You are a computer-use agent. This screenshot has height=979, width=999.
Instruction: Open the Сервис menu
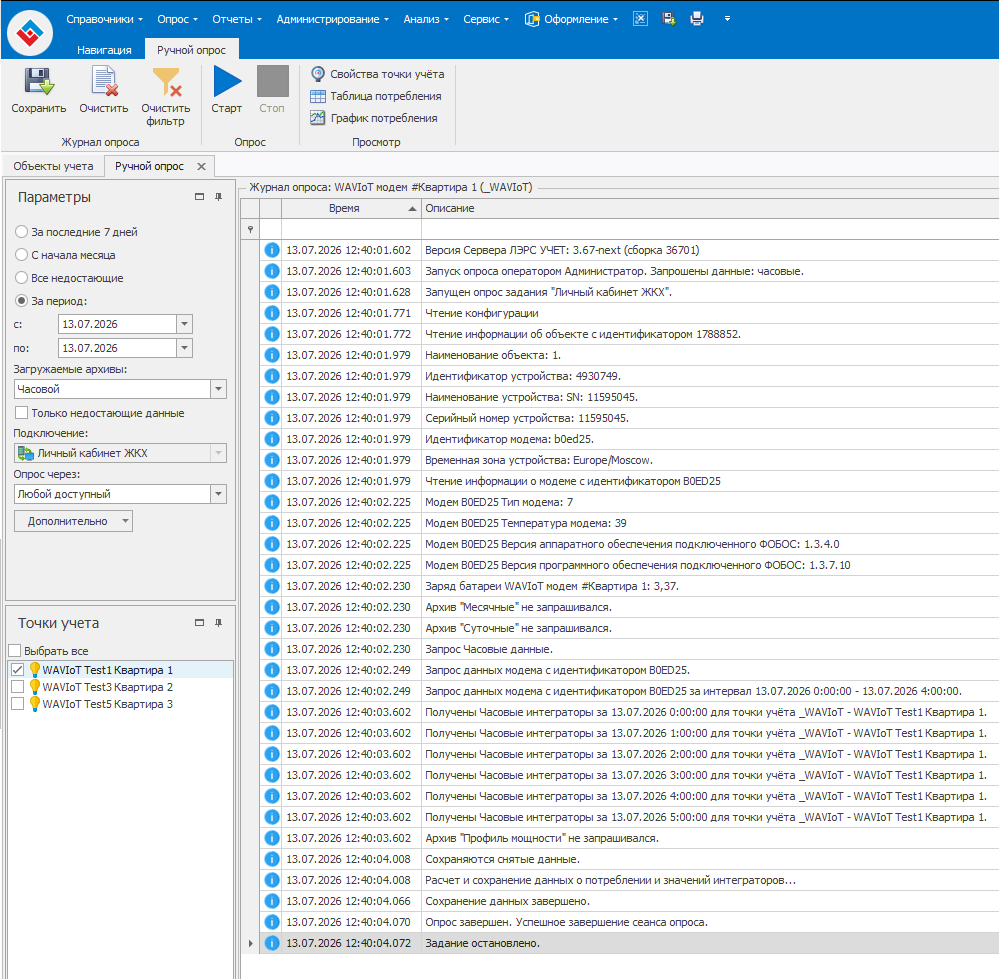pyautogui.click(x=485, y=19)
